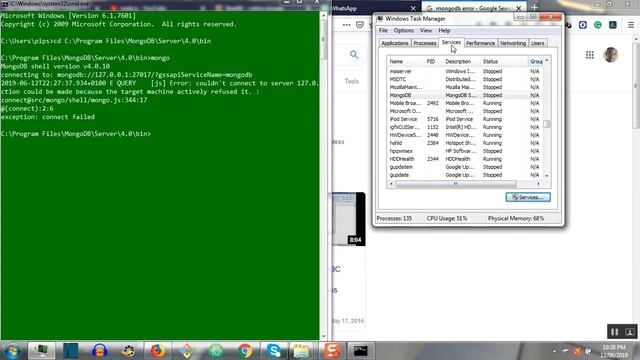This screenshot has height=360, width=640.
Task: Click the Services... button in Task Manager
Action: tap(528, 197)
